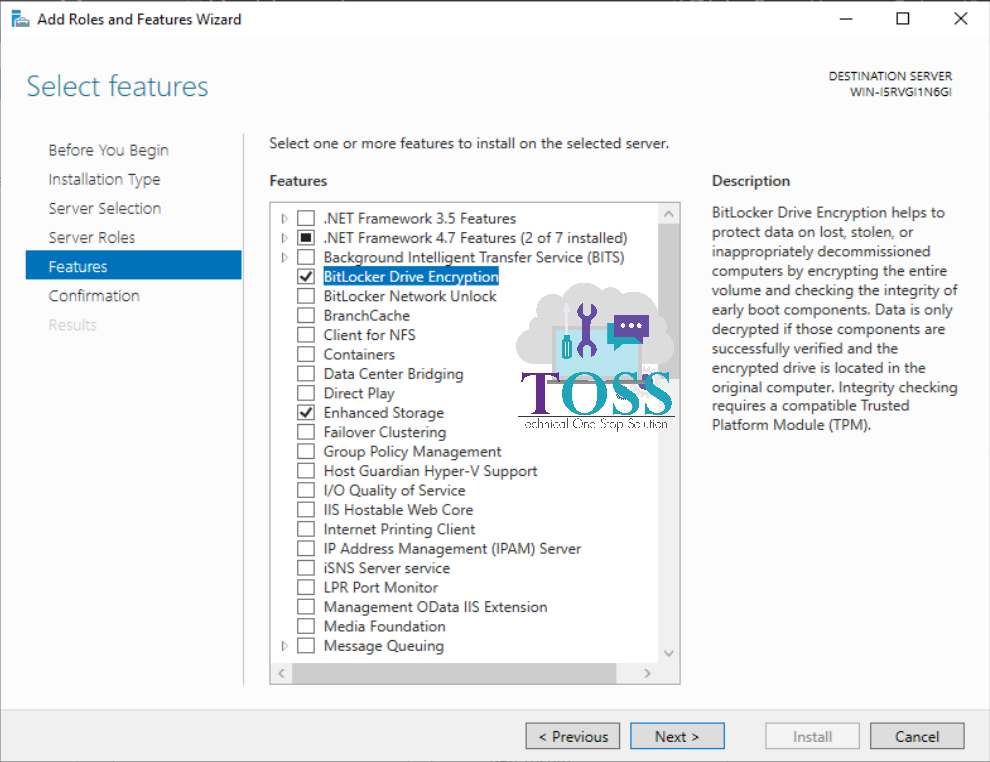Enable the BitLocker Network Unlock feature

coord(306,296)
